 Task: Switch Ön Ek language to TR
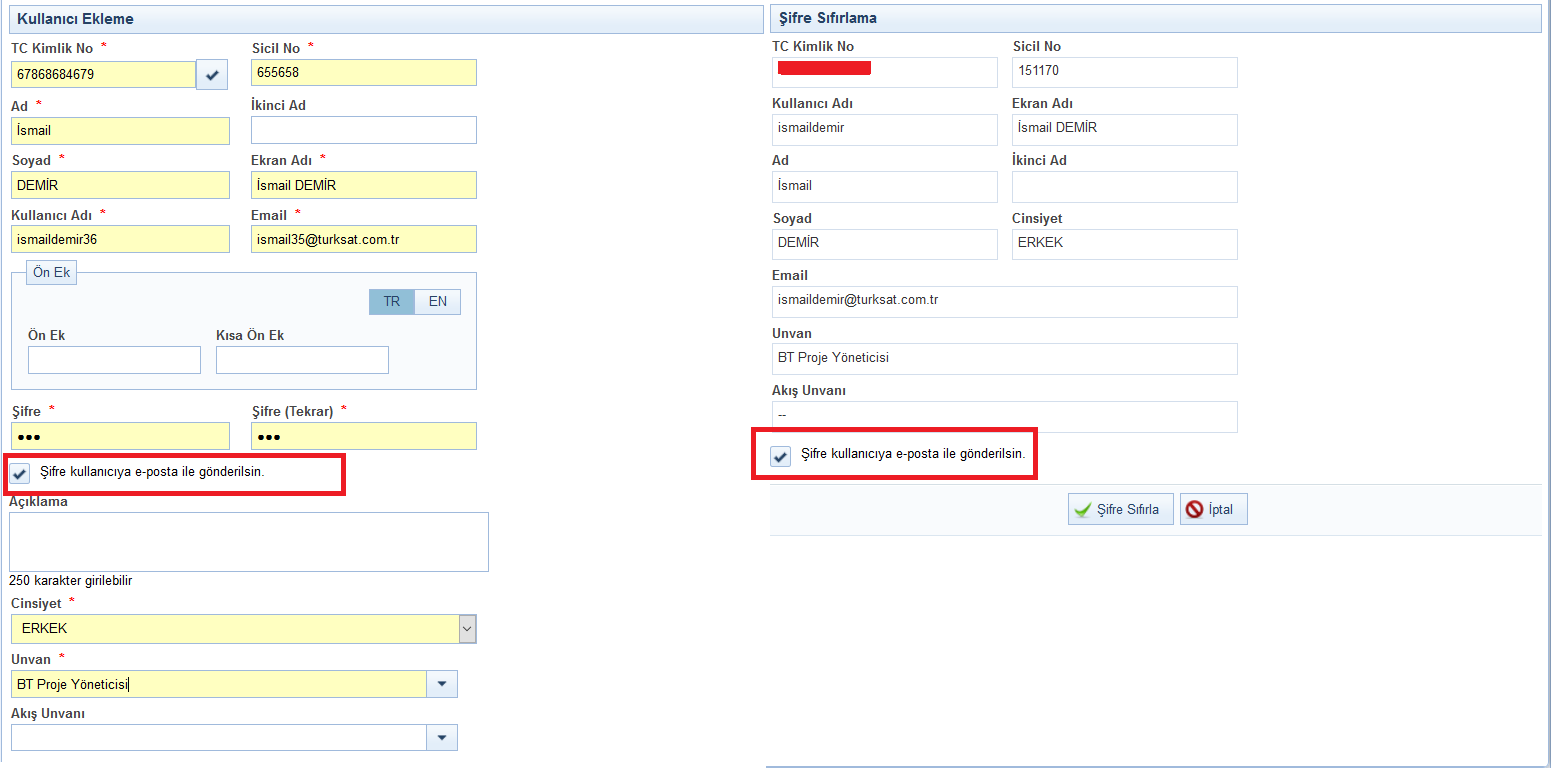point(391,302)
